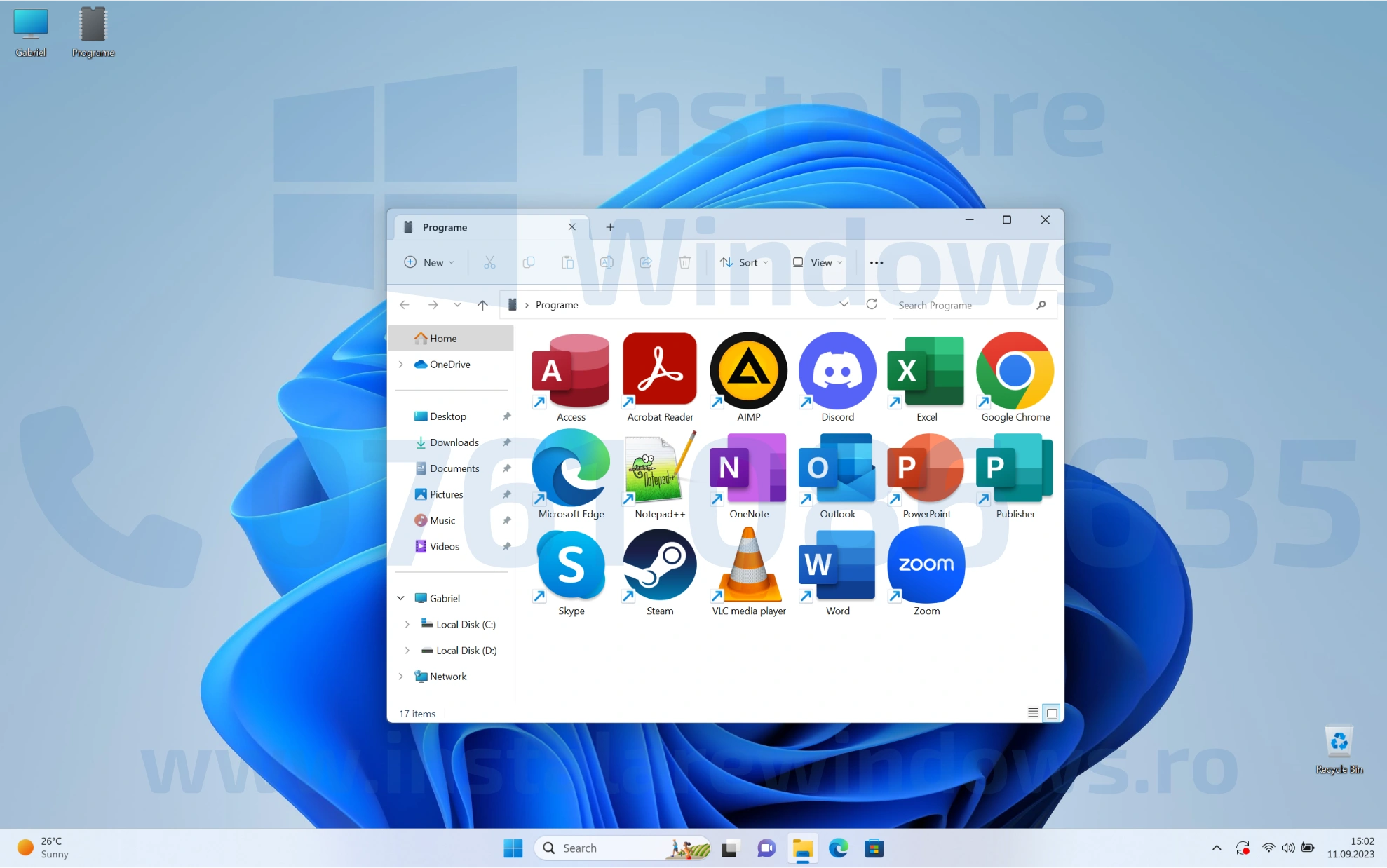1387x868 pixels.
Task: Expand the Local Disk (C:) tree node
Action: (407, 624)
